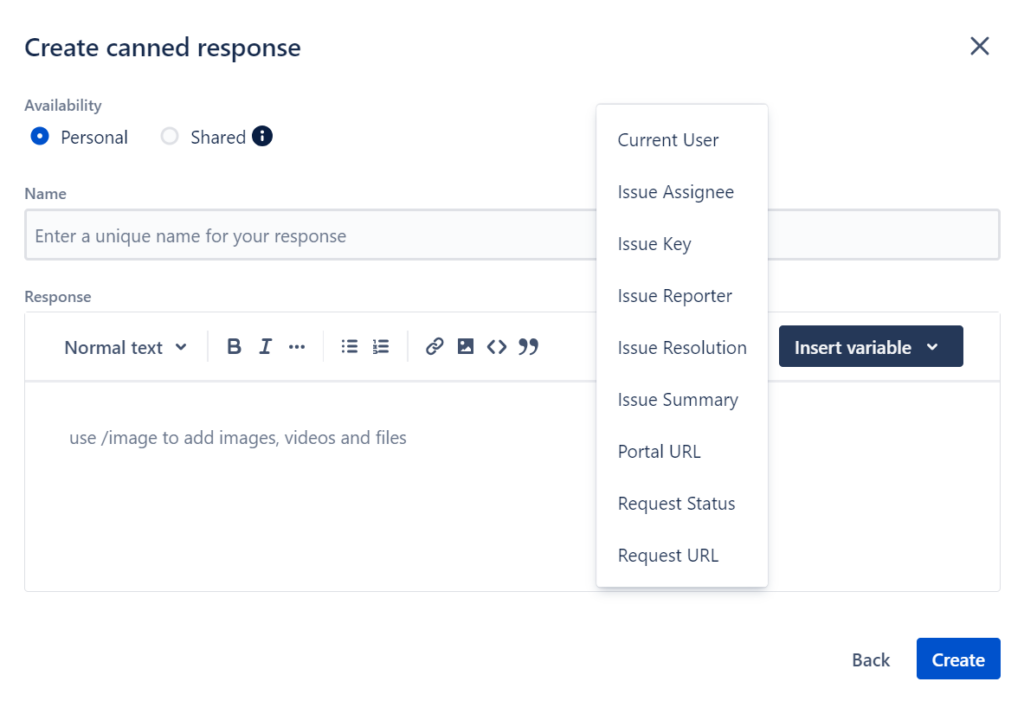Screen dimensions: 1024x701
Task: Insert a bulleted list
Action: (x=349, y=346)
